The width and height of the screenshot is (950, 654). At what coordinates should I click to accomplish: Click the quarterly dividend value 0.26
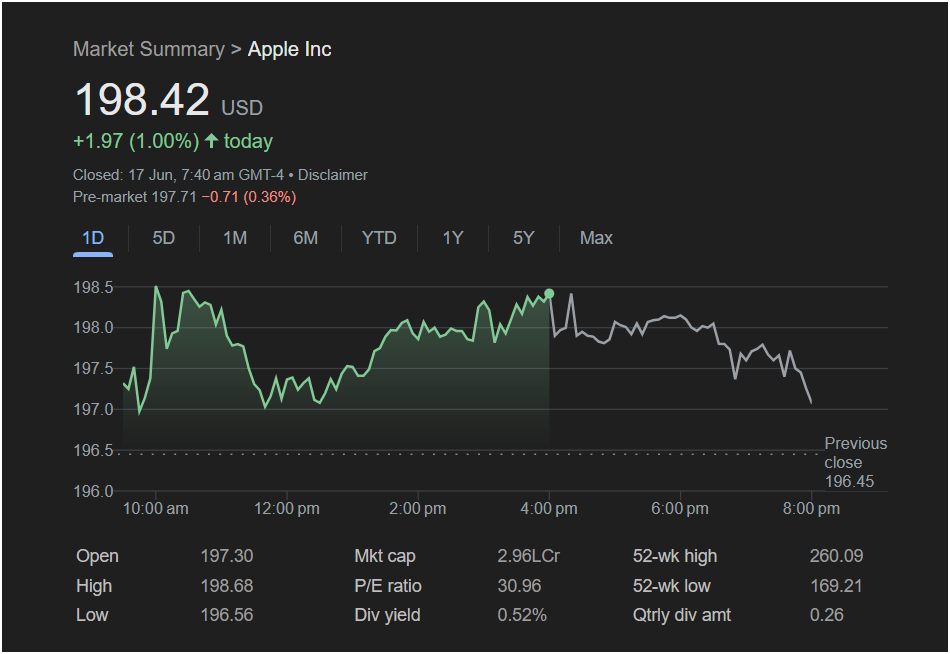[826, 615]
